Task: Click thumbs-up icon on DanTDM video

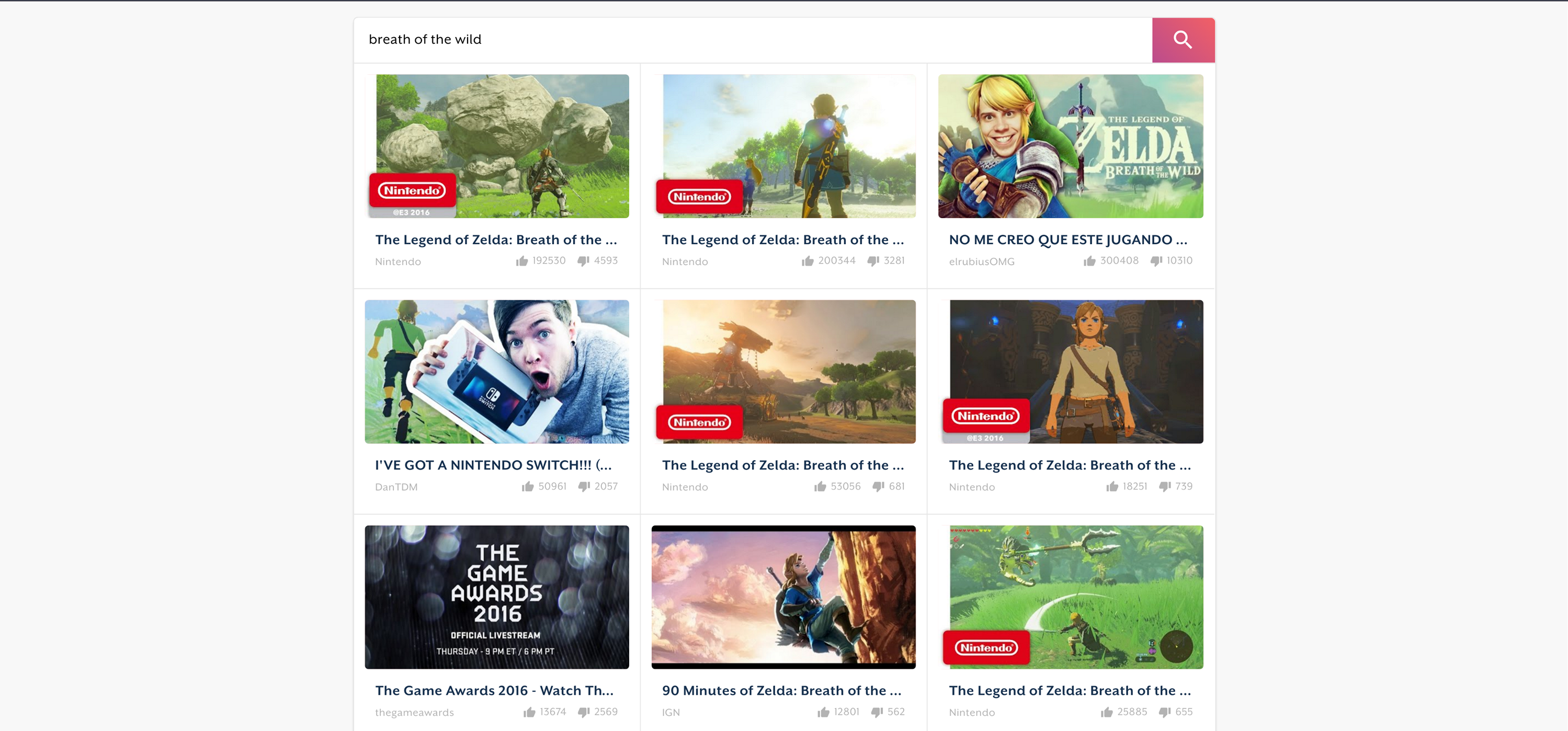Action: pos(527,486)
